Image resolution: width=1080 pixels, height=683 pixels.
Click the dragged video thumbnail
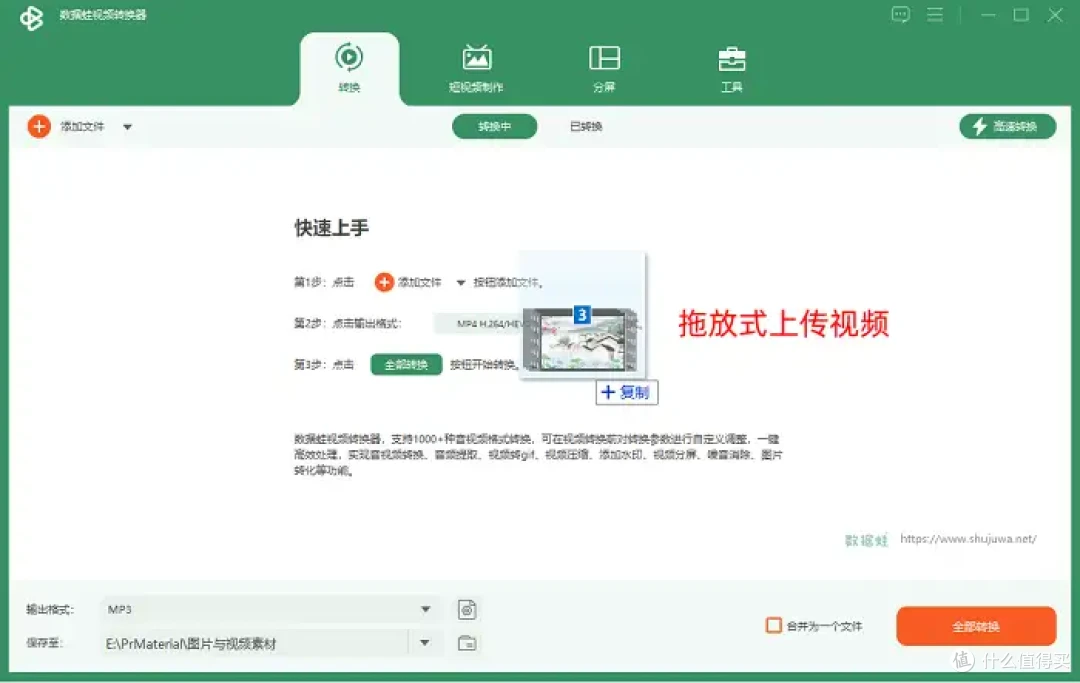click(x=581, y=339)
